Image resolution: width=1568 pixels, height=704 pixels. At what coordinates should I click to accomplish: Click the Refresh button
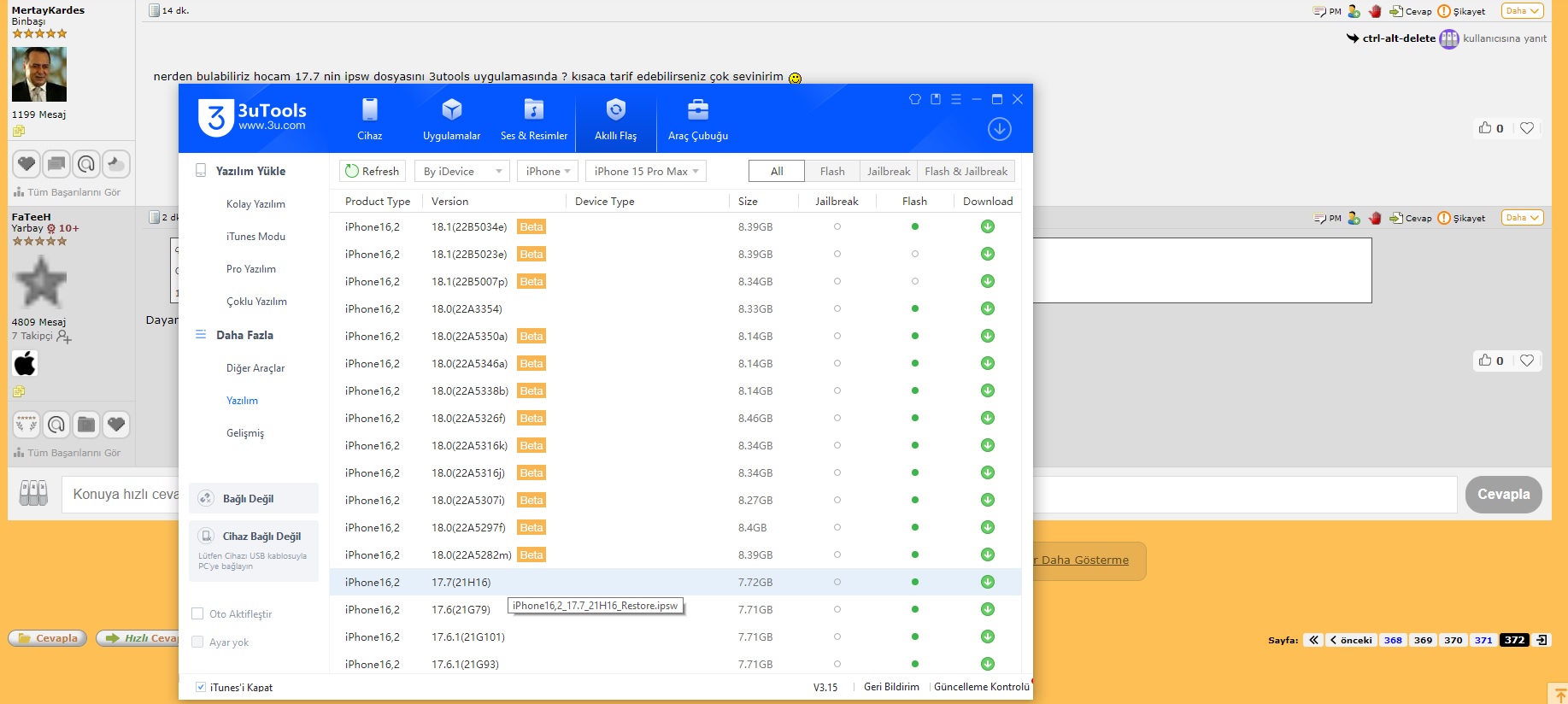372,171
